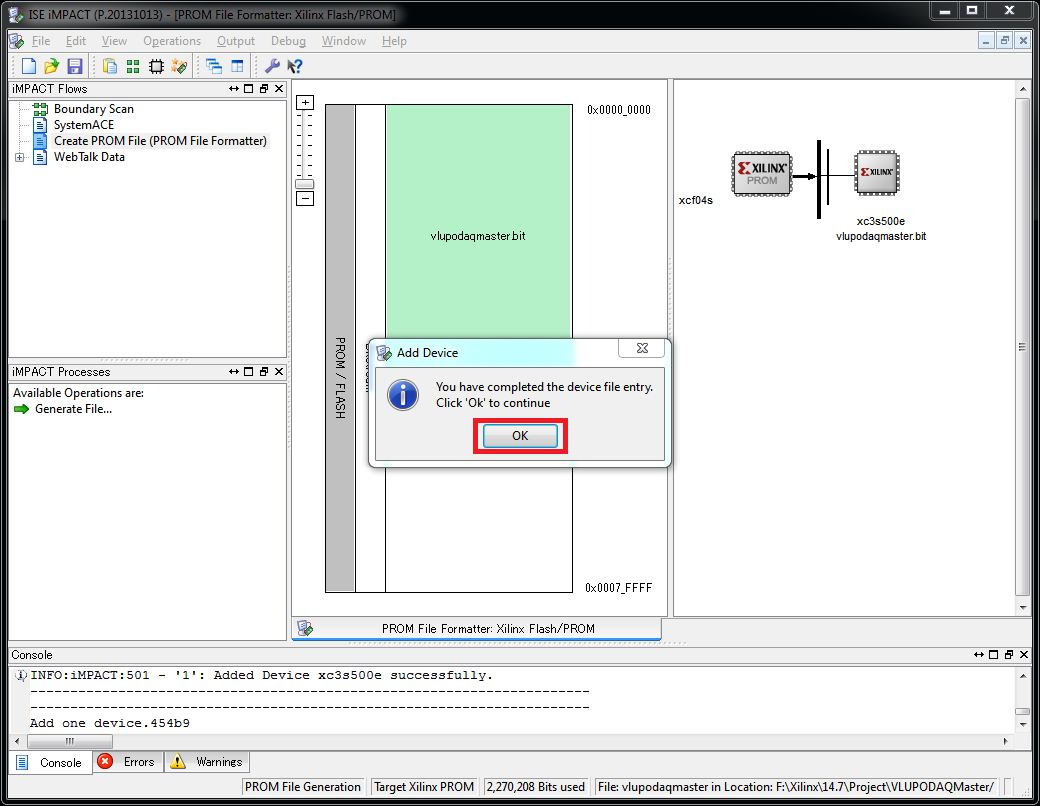The width and height of the screenshot is (1040, 806).
Task: Click the green Generate File arrow icon
Action: tap(22, 409)
